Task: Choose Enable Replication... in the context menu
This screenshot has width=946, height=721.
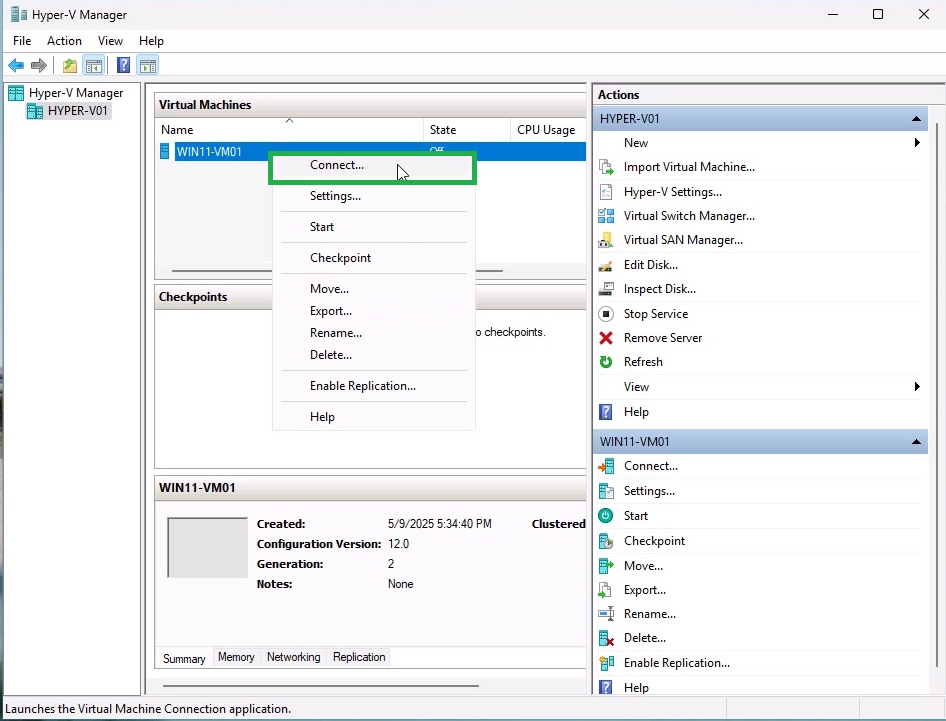Action: point(374,386)
